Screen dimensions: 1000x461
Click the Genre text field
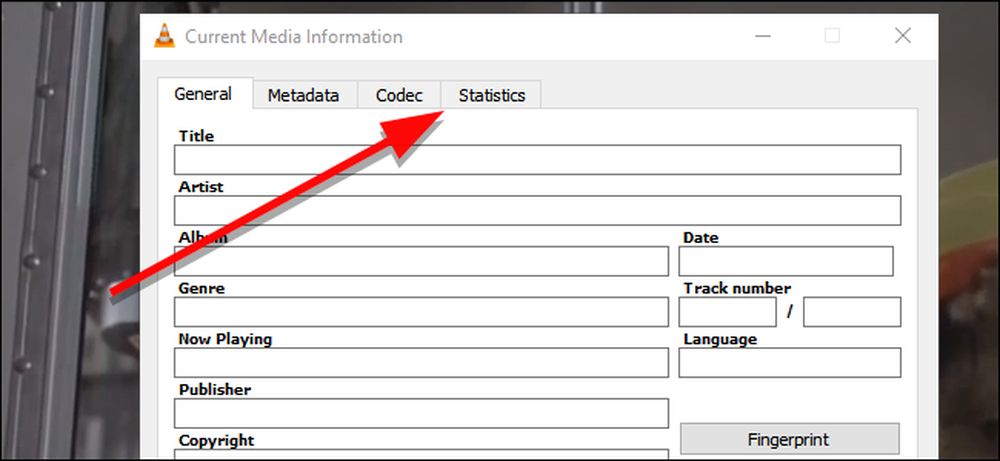pyautogui.click(x=421, y=312)
